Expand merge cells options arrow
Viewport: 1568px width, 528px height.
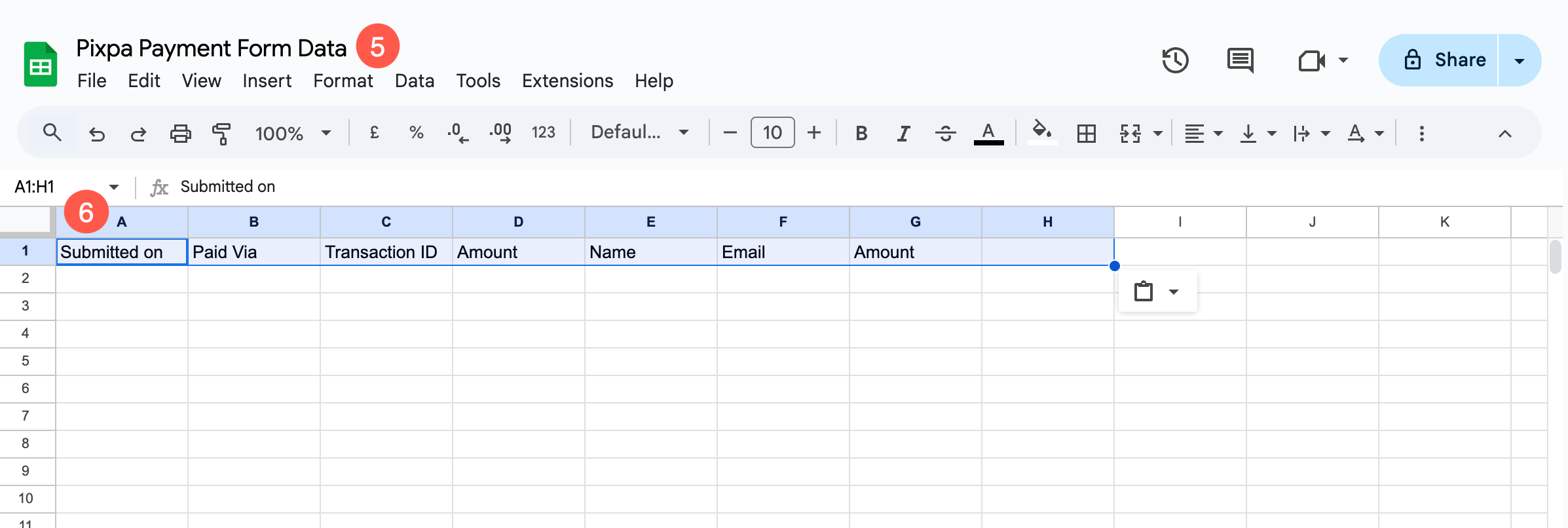tap(1157, 134)
